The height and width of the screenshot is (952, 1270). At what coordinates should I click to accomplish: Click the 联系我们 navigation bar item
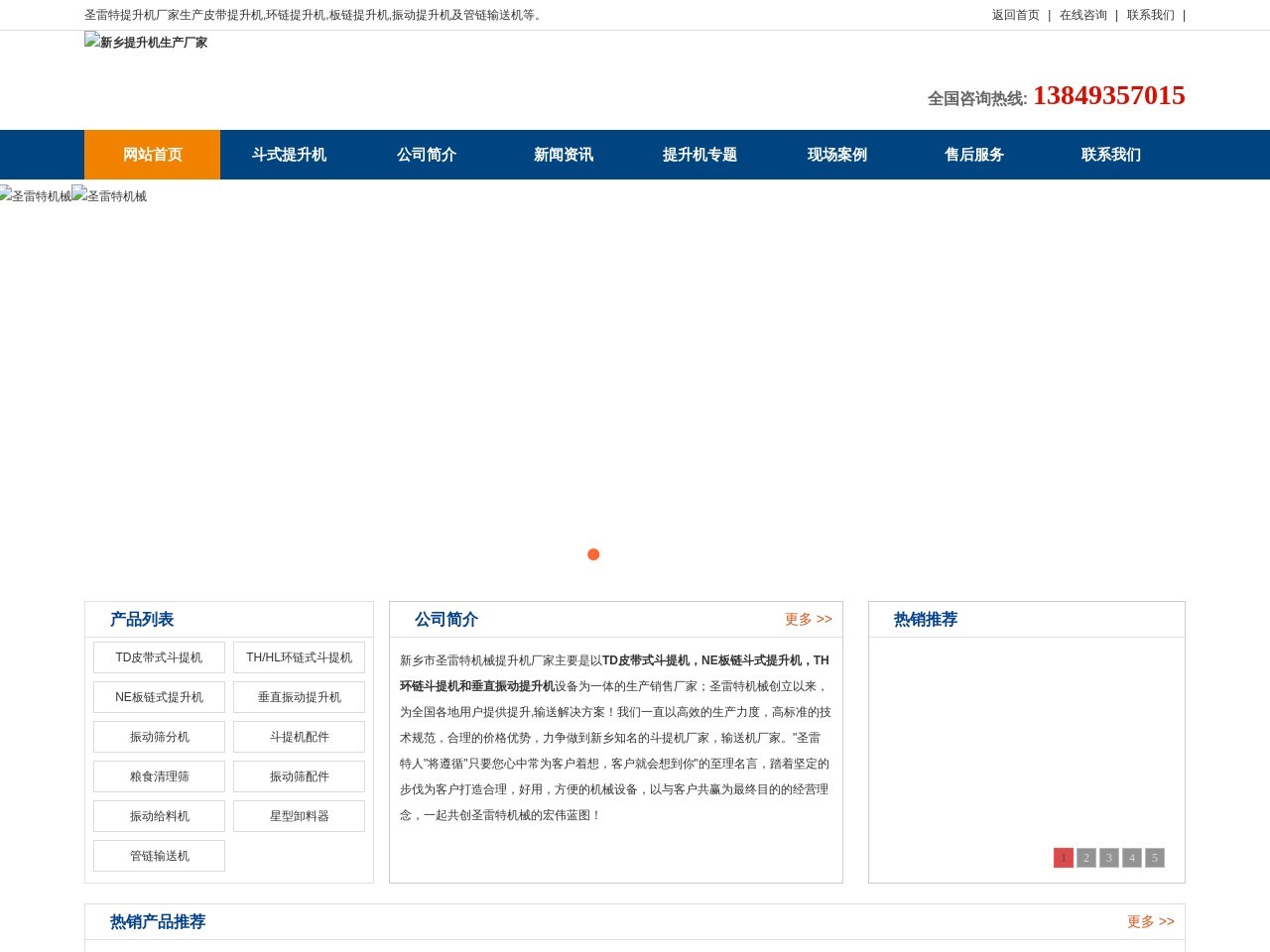pyautogui.click(x=1110, y=155)
